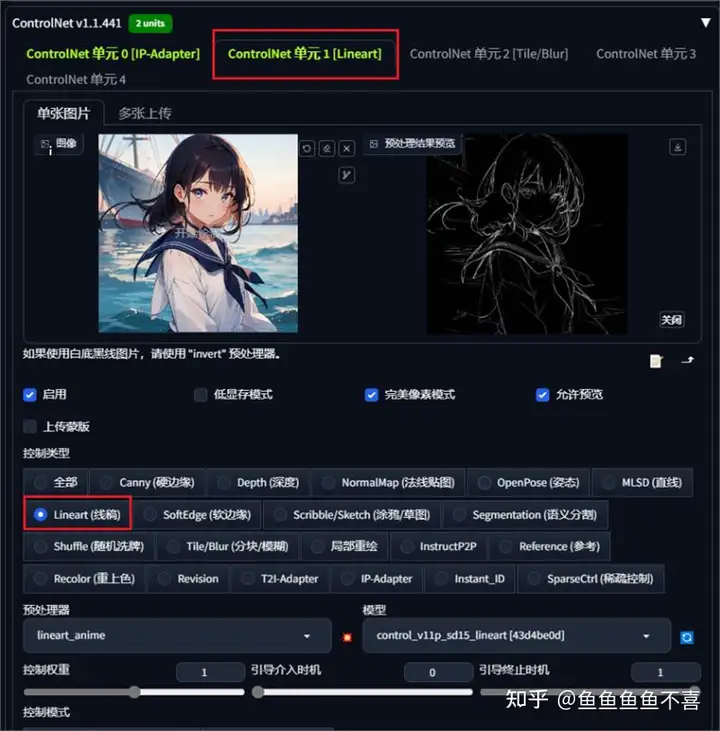Select 全部 control type
720x731 pixels.
[55, 483]
